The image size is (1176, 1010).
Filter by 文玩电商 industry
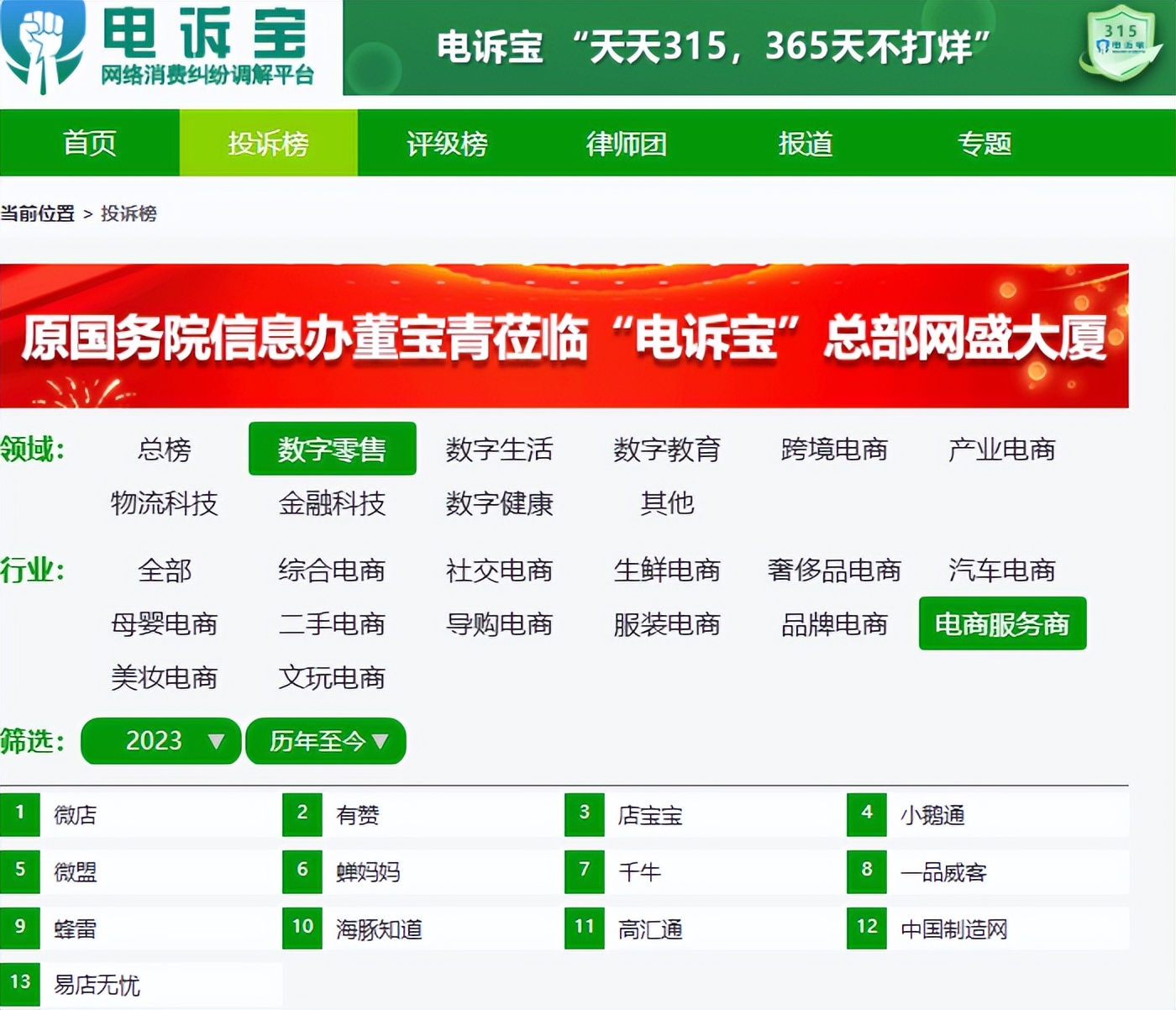pos(333,678)
